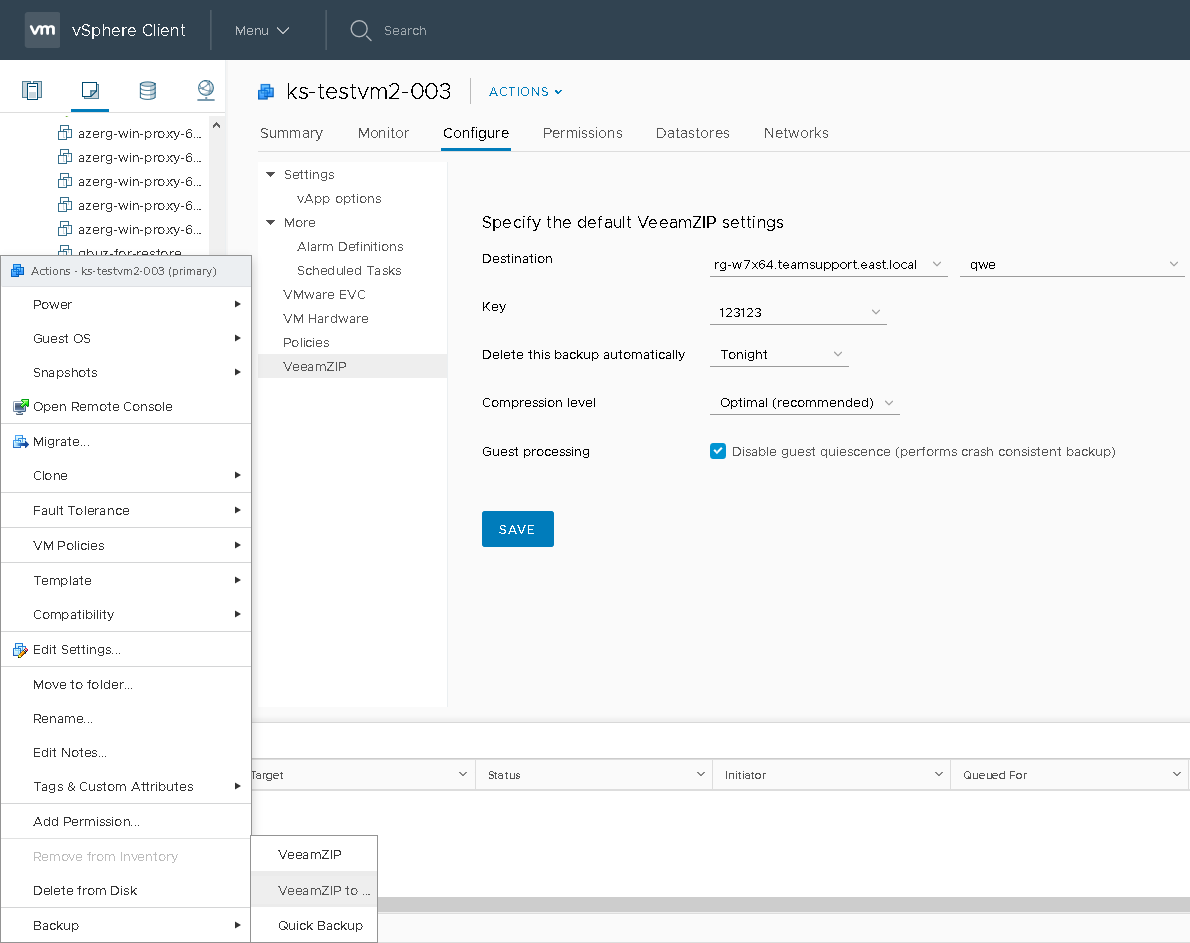This screenshot has height=943, width=1190.
Task: Select VMware EVC in settings tree
Action: (324, 294)
